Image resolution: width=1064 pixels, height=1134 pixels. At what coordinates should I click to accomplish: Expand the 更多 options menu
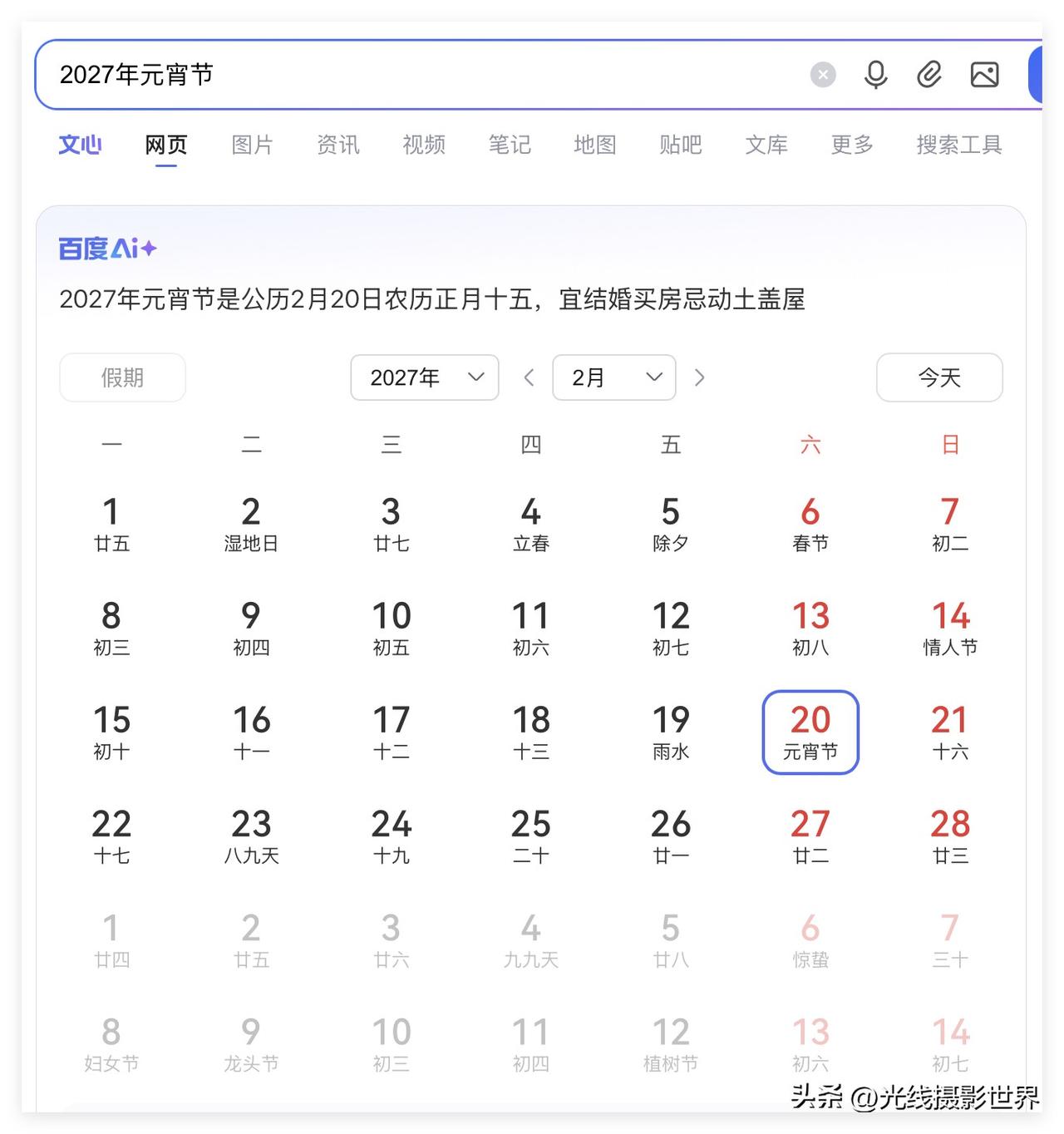pyautogui.click(x=850, y=144)
